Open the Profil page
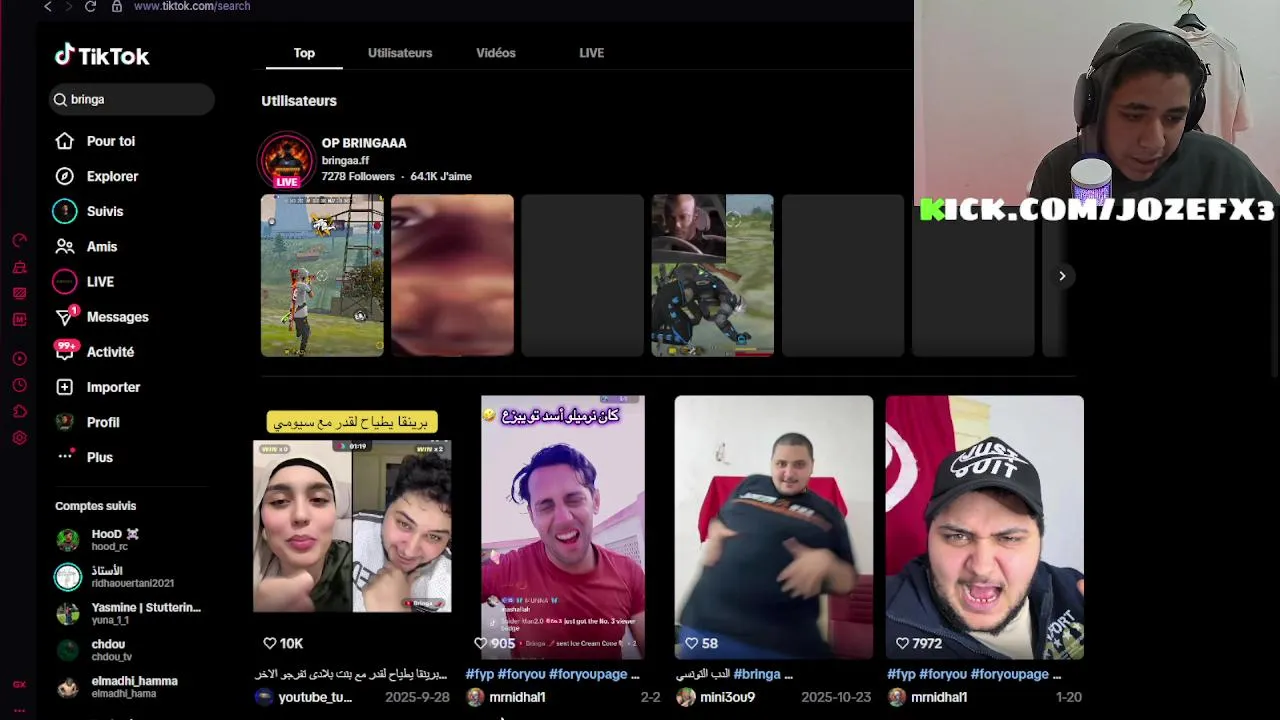Viewport: 1280px width, 720px height. click(x=87, y=422)
